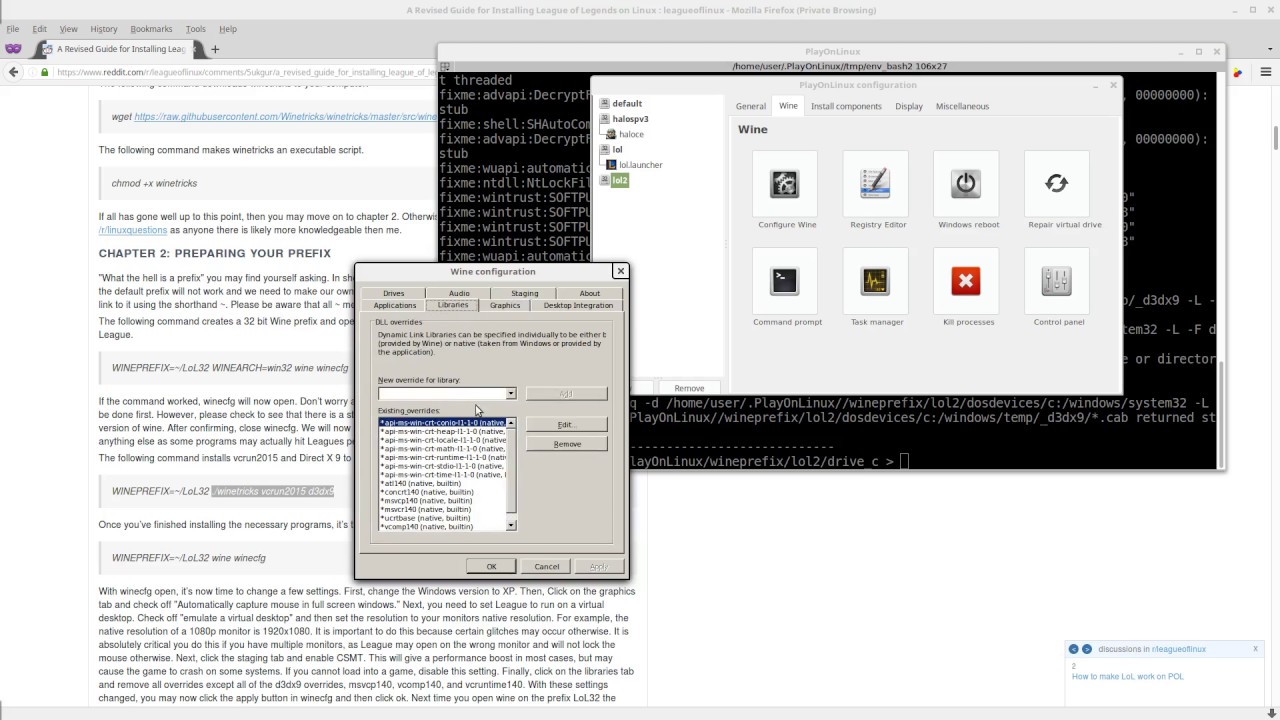1280x720 pixels.
Task: Open Configure Wine in PlayOnLinux configuration
Action: [x=785, y=184]
